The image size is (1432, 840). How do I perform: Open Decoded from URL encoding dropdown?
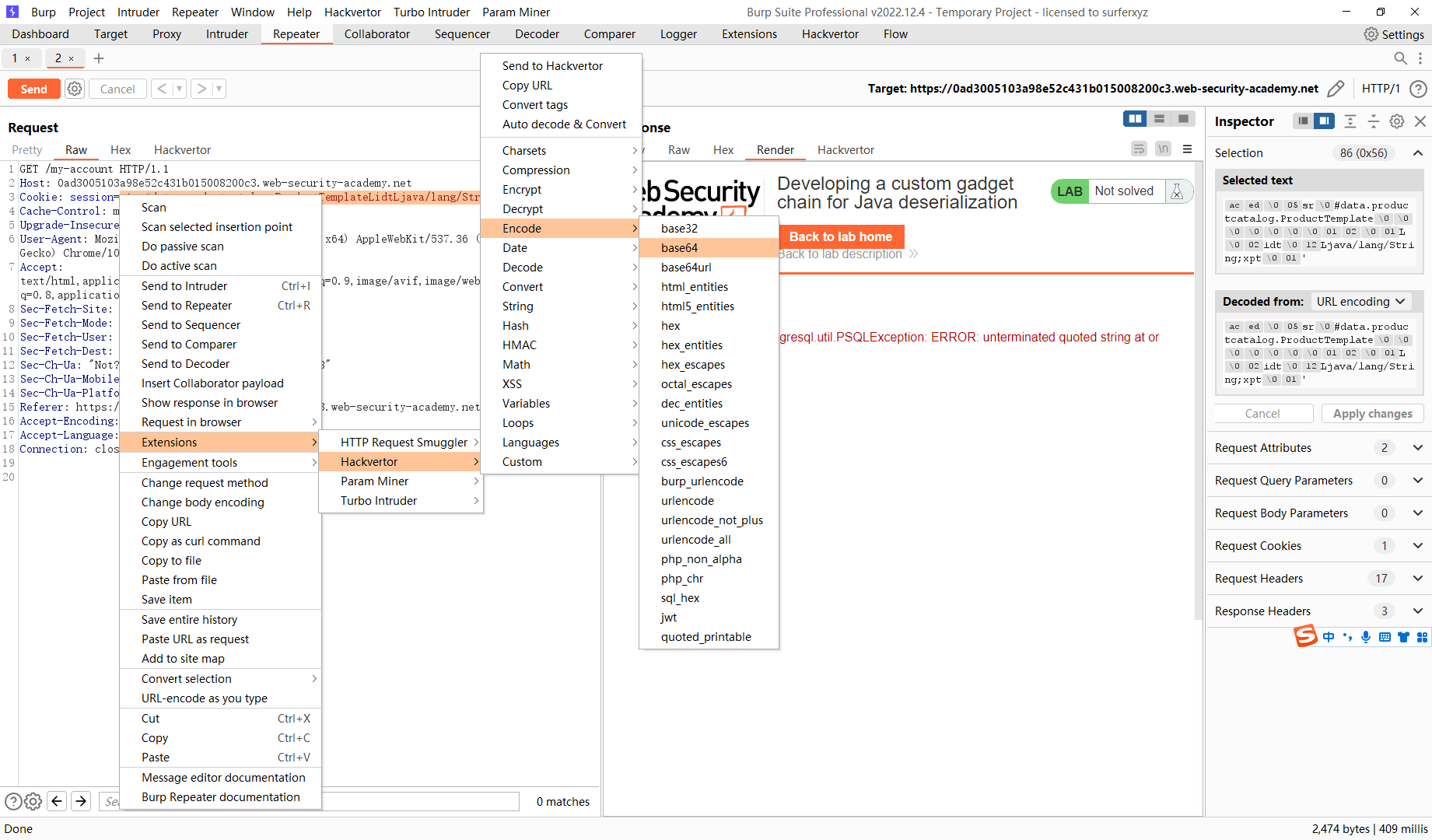click(1360, 302)
